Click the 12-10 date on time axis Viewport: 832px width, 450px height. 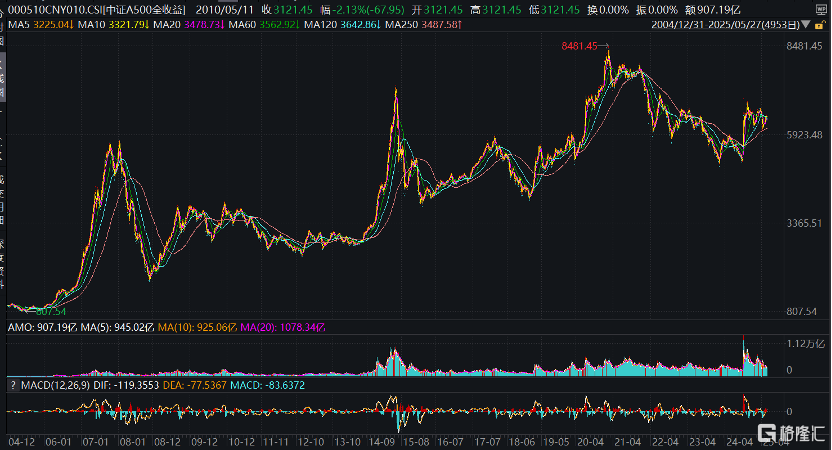[x=310, y=442]
